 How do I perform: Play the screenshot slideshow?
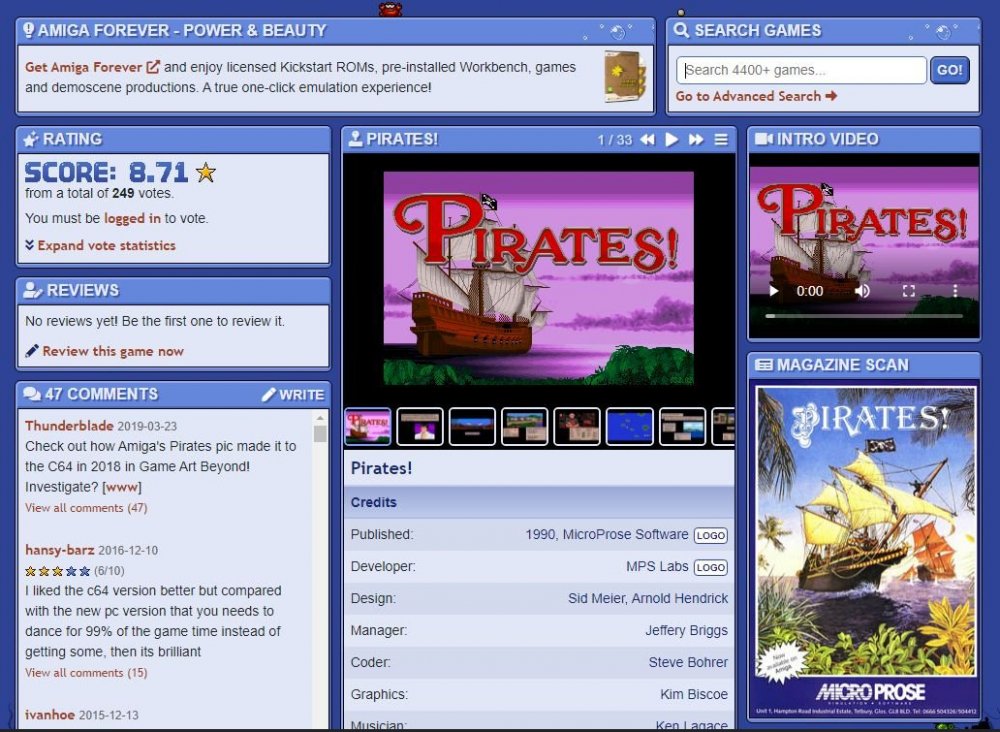(x=672, y=140)
